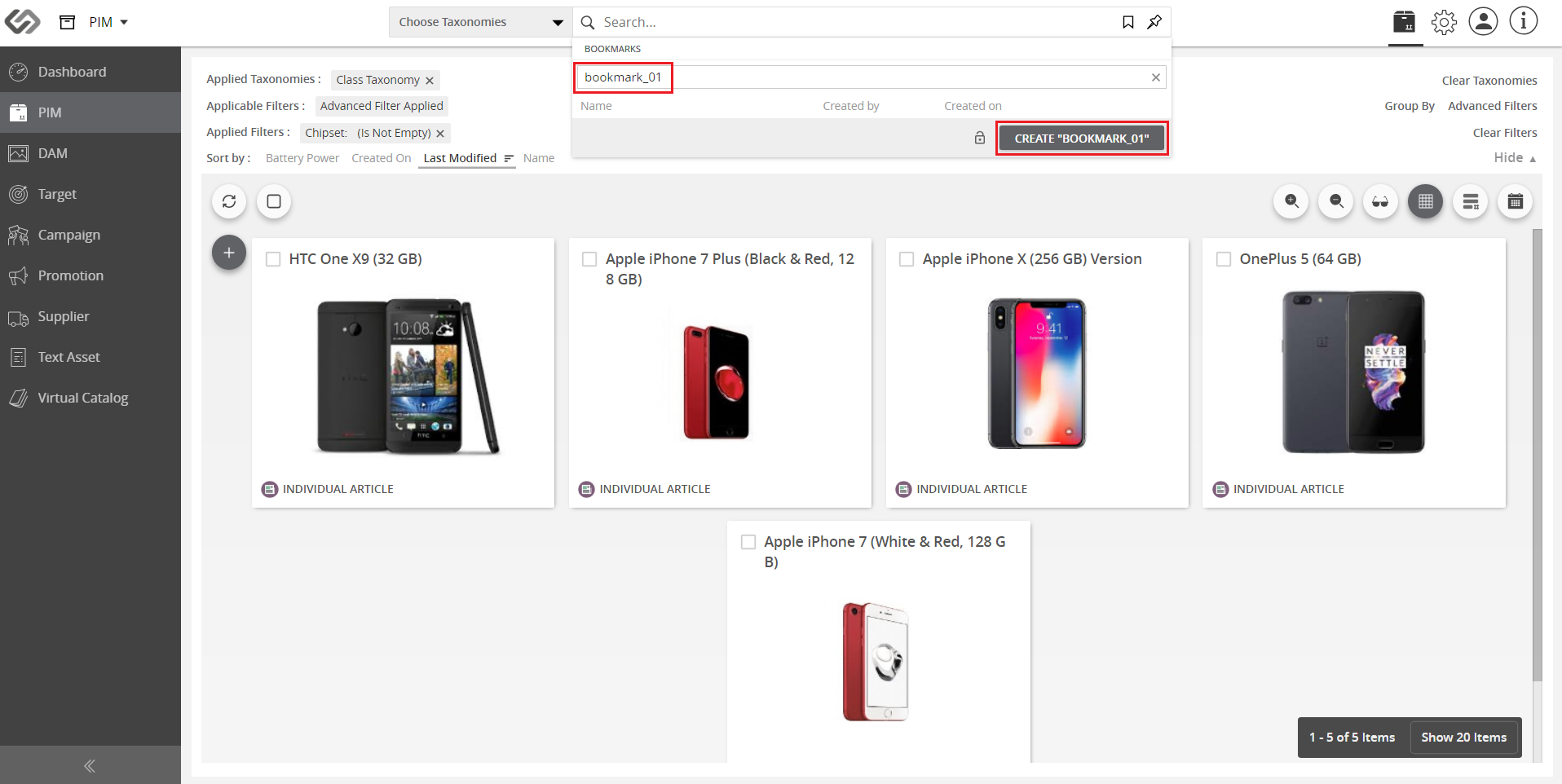The image size is (1562, 784).
Task: Check the iPhone 7 White & Red checkbox
Action: point(748,542)
